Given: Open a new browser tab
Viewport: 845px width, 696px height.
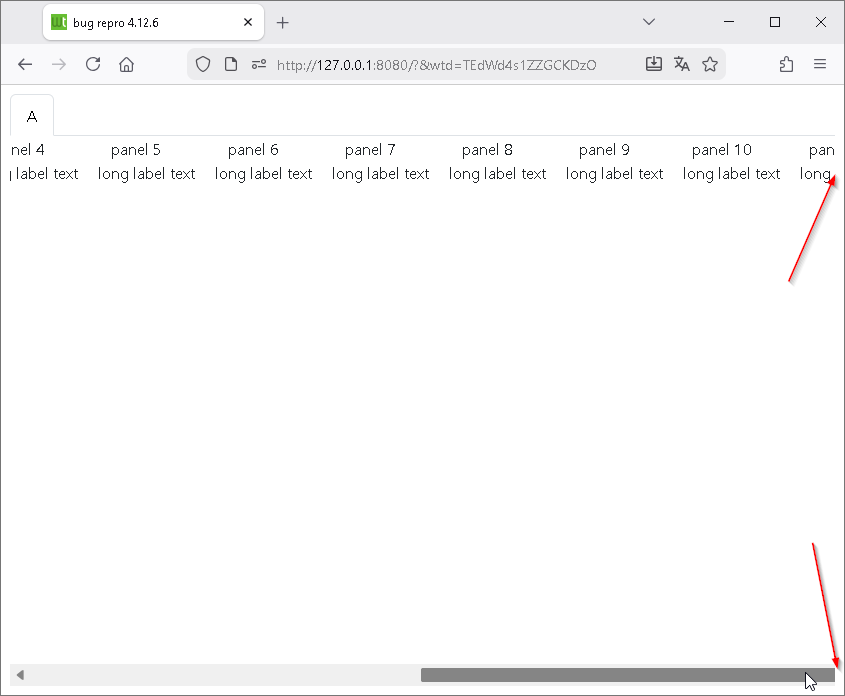Looking at the screenshot, I should [283, 22].
